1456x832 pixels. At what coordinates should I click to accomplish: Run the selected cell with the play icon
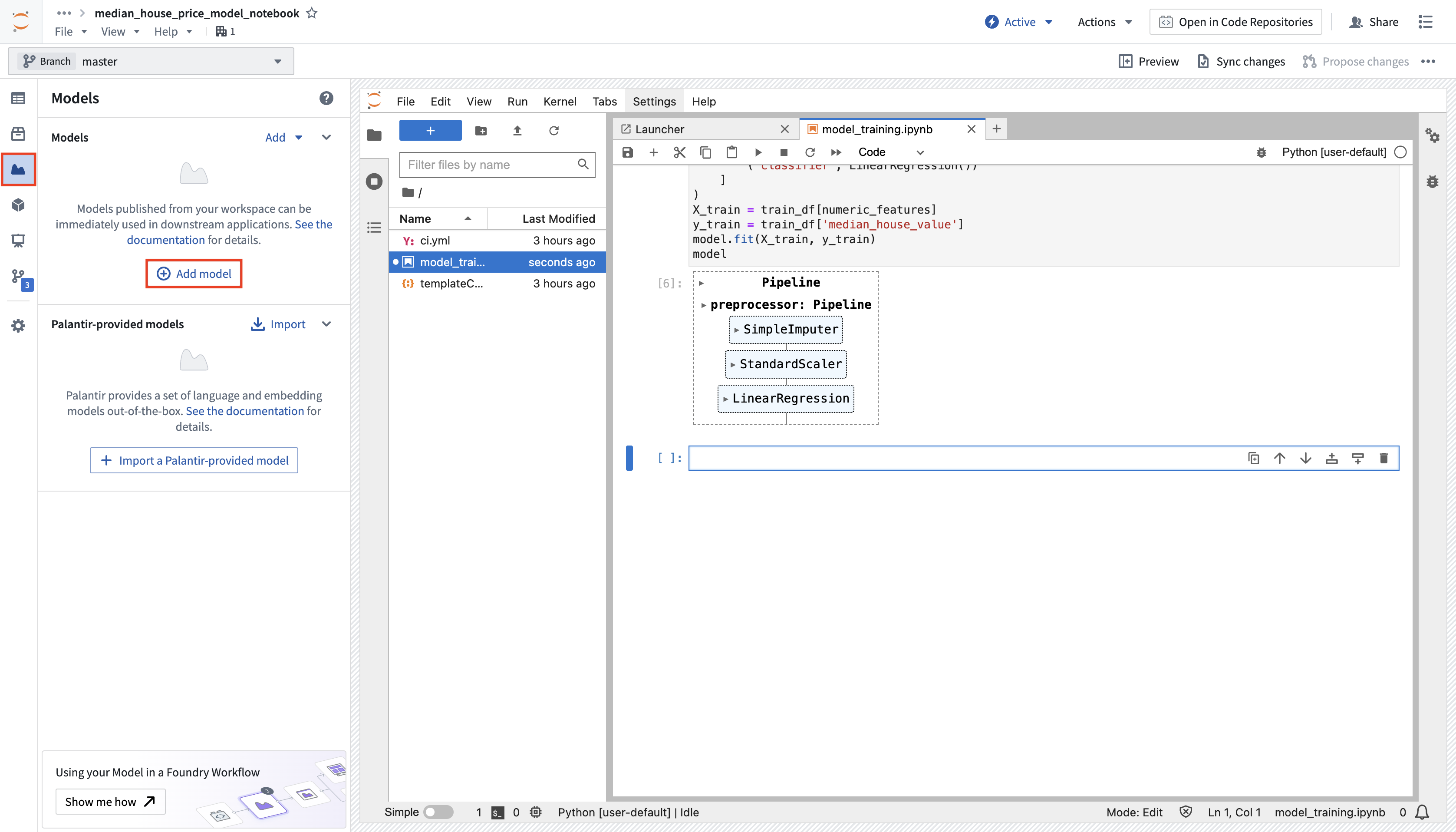point(758,152)
